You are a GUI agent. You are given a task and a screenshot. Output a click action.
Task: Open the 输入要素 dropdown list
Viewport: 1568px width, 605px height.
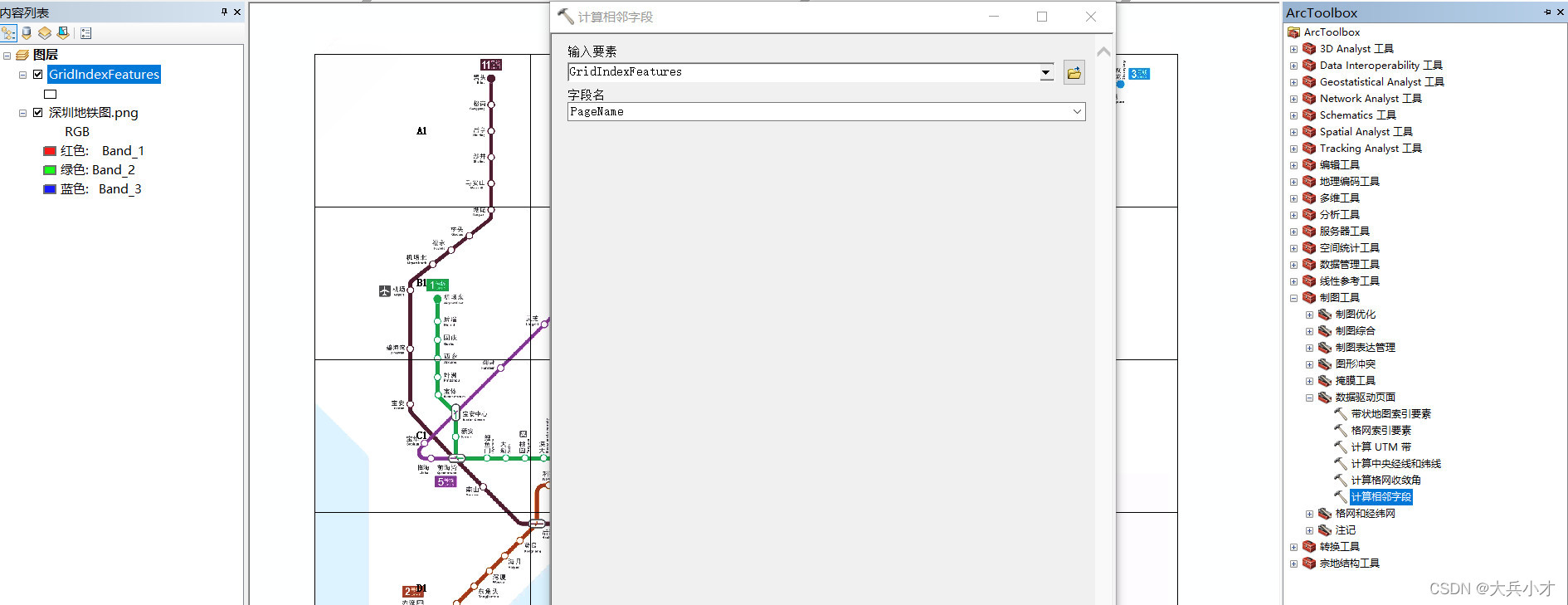point(1045,72)
